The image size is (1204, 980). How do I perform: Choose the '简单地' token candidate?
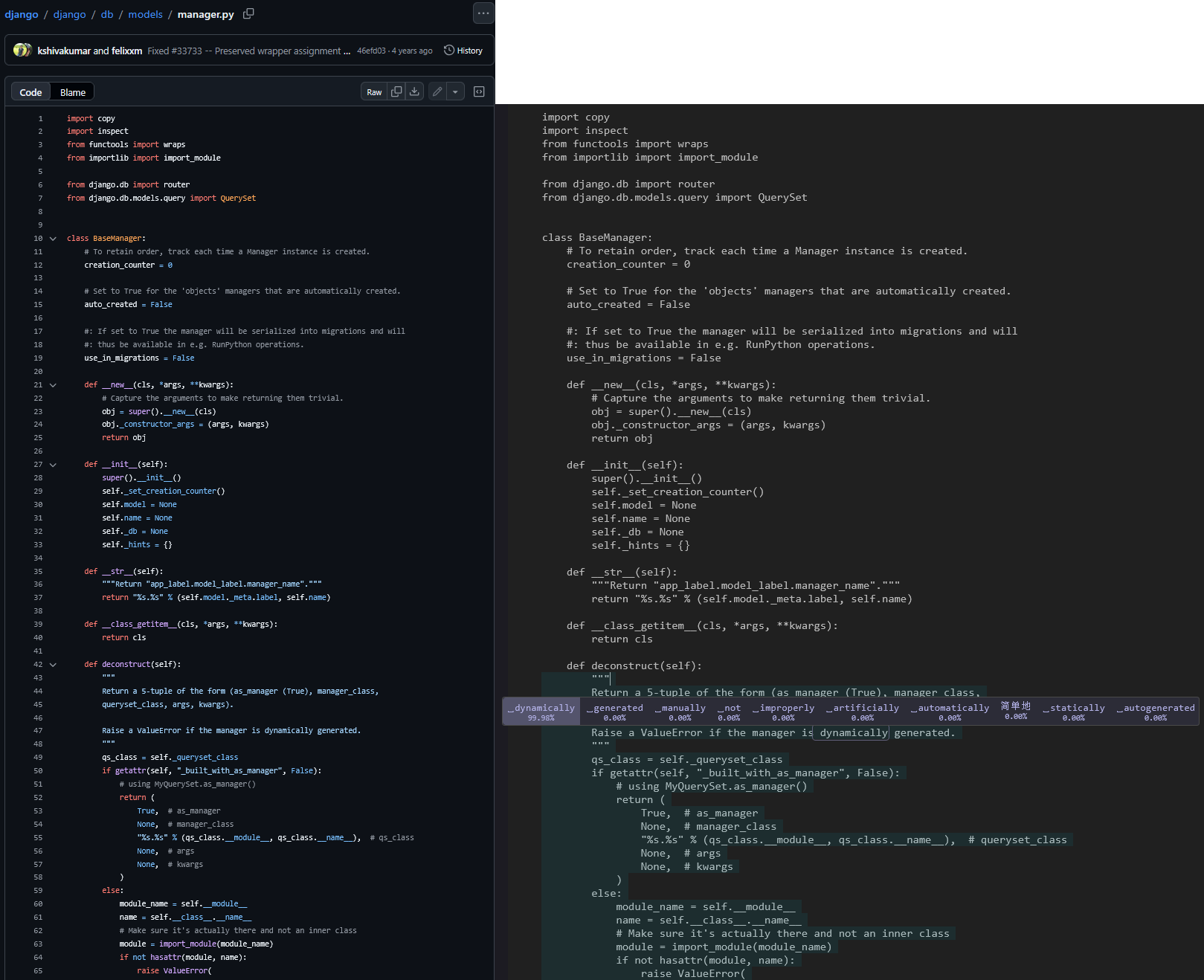(1016, 711)
